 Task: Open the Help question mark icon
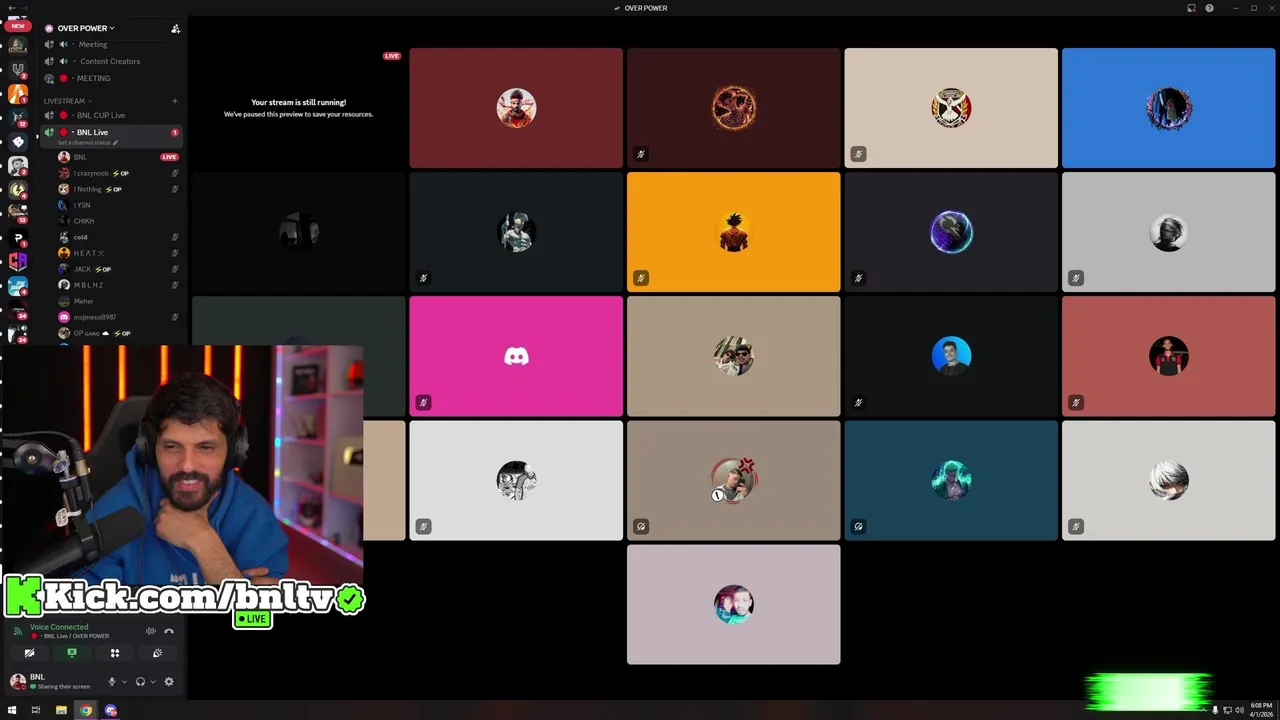[x=1209, y=8]
